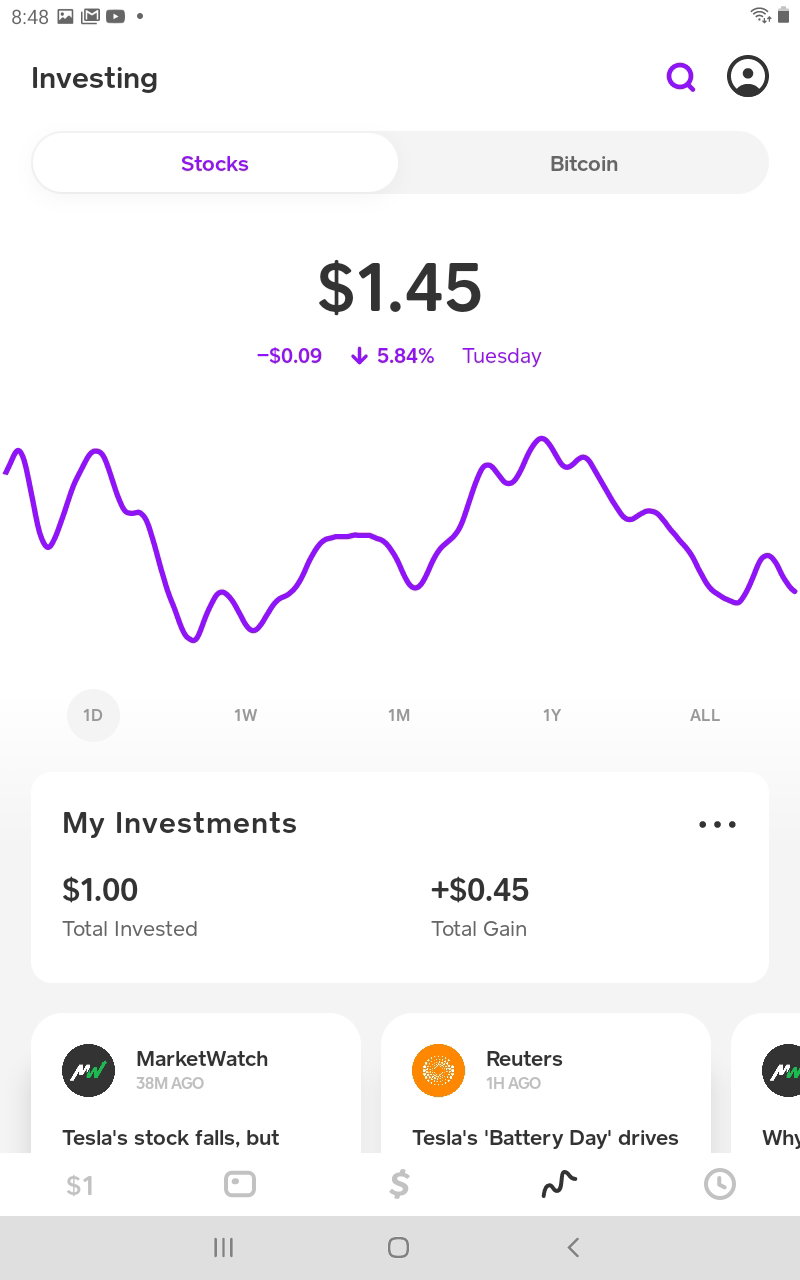Select the ALL chart range

pyautogui.click(x=705, y=715)
